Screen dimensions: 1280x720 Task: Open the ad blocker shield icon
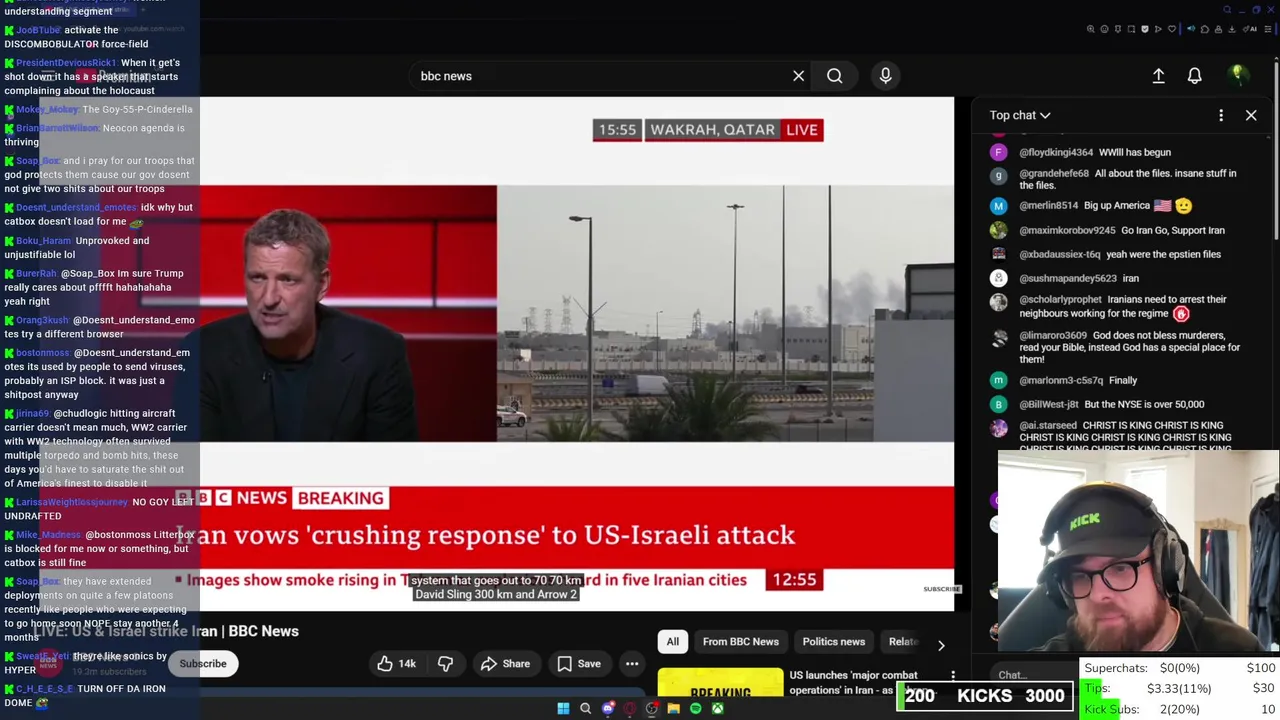pos(1145,29)
